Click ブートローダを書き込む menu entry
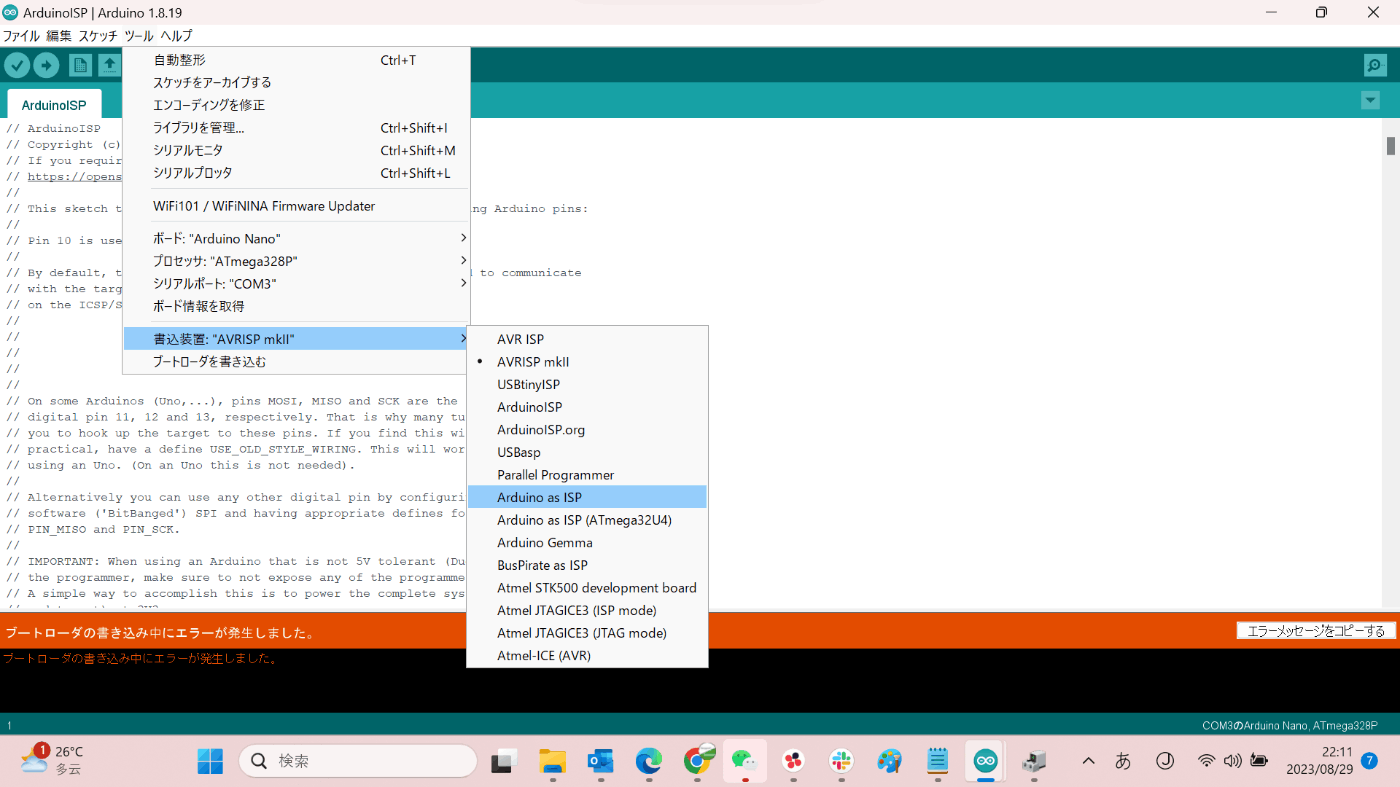This screenshot has height=787, width=1400. click(296, 362)
